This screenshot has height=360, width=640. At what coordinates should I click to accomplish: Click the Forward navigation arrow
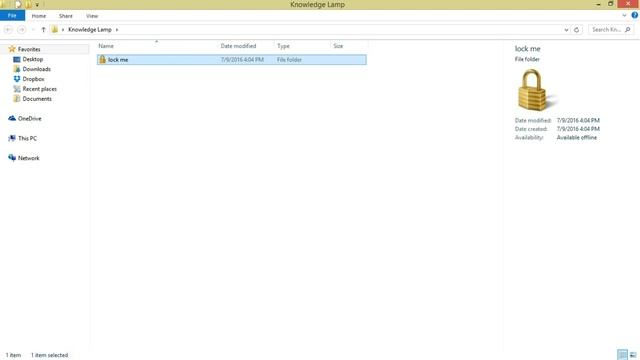pyautogui.click(x=21, y=30)
